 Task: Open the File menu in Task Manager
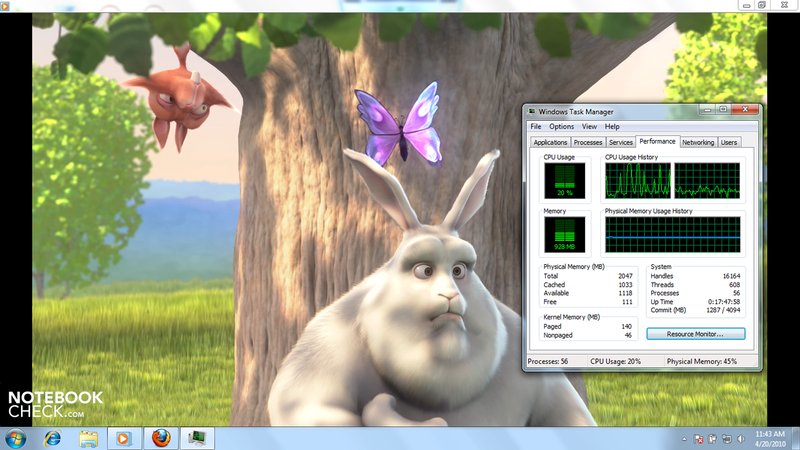tap(536, 127)
